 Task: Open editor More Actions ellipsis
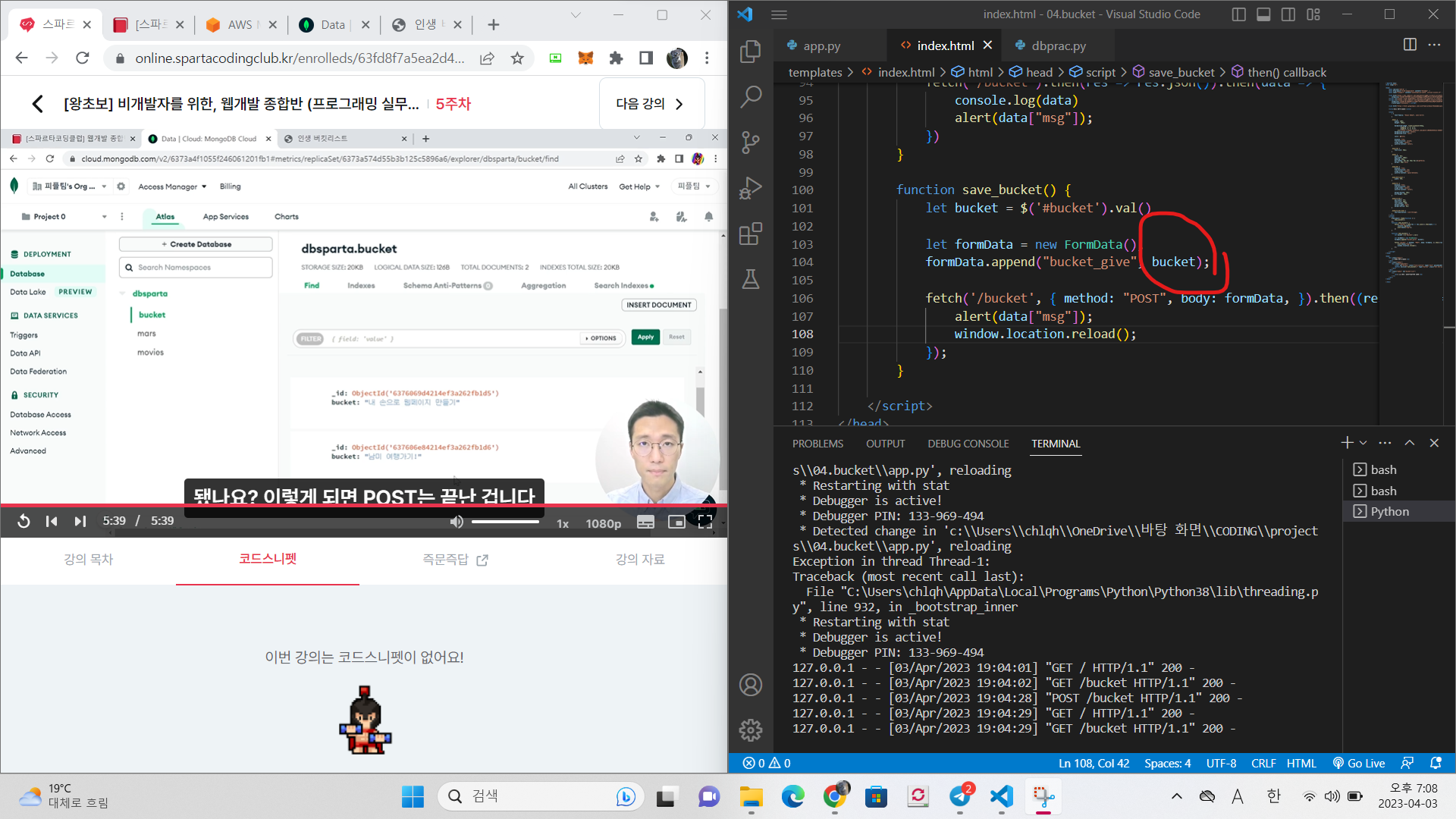(x=1434, y=45)
